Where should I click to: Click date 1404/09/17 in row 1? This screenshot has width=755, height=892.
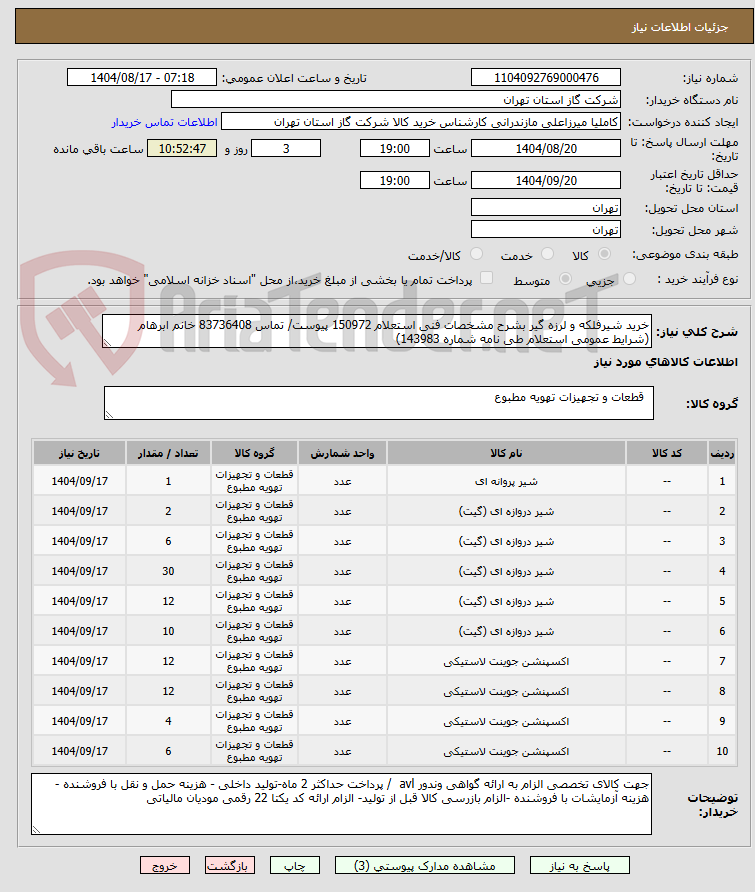pos(80,481)
